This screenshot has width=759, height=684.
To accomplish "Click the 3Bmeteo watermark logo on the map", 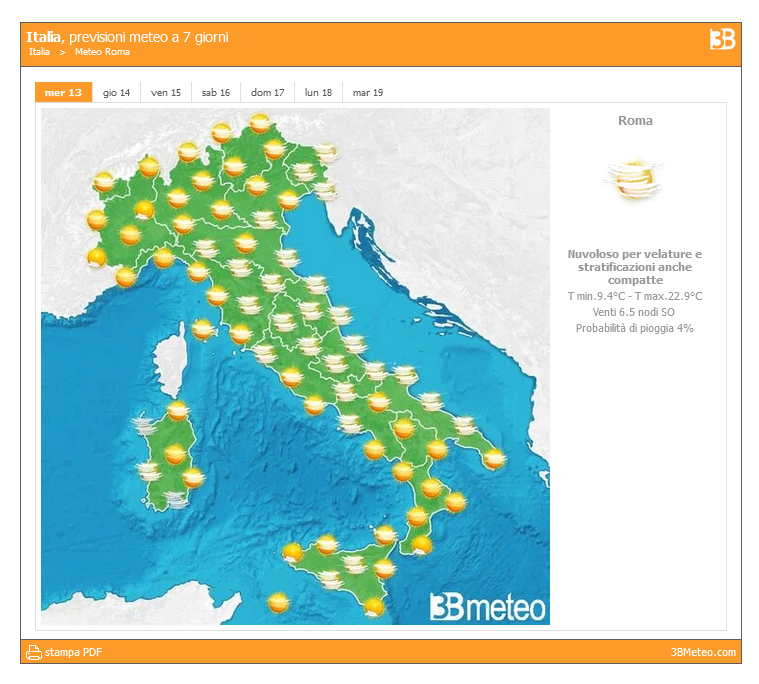I will point(488,606).
